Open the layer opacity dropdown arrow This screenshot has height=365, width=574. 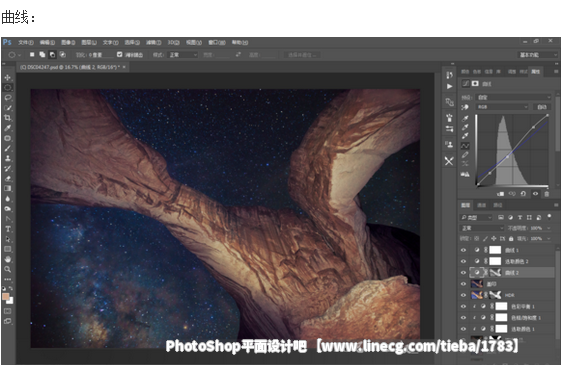(x=549, y=228)
